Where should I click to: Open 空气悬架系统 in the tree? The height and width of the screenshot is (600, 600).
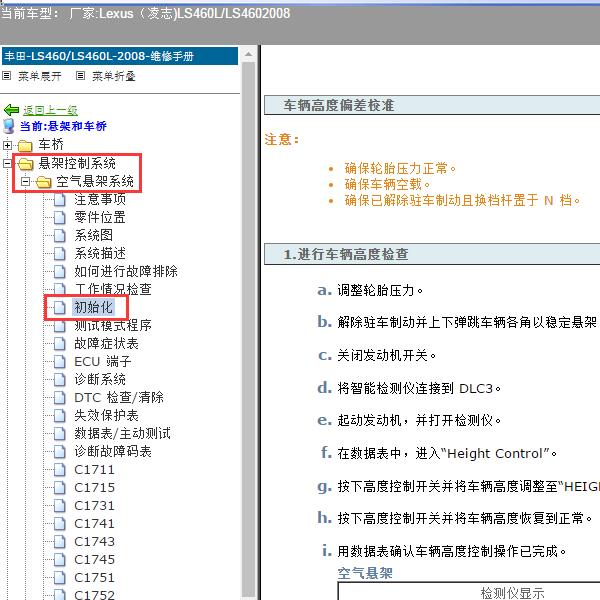[x=95, y=181]
